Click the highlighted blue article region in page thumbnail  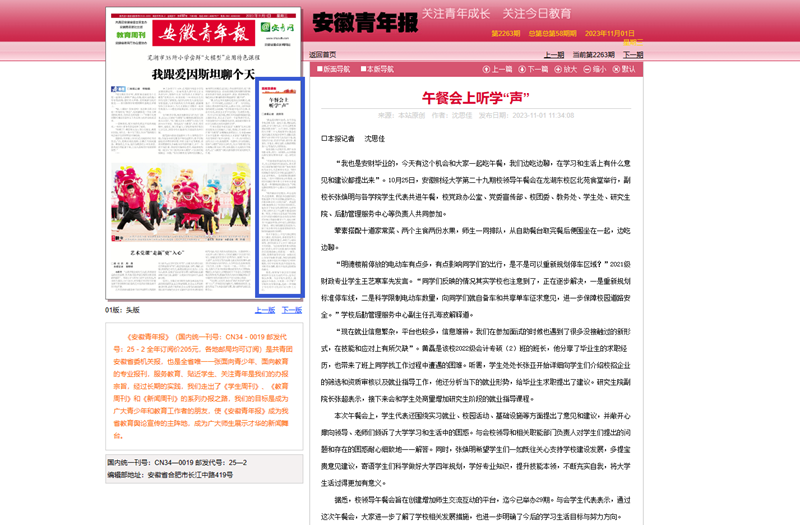279,187
